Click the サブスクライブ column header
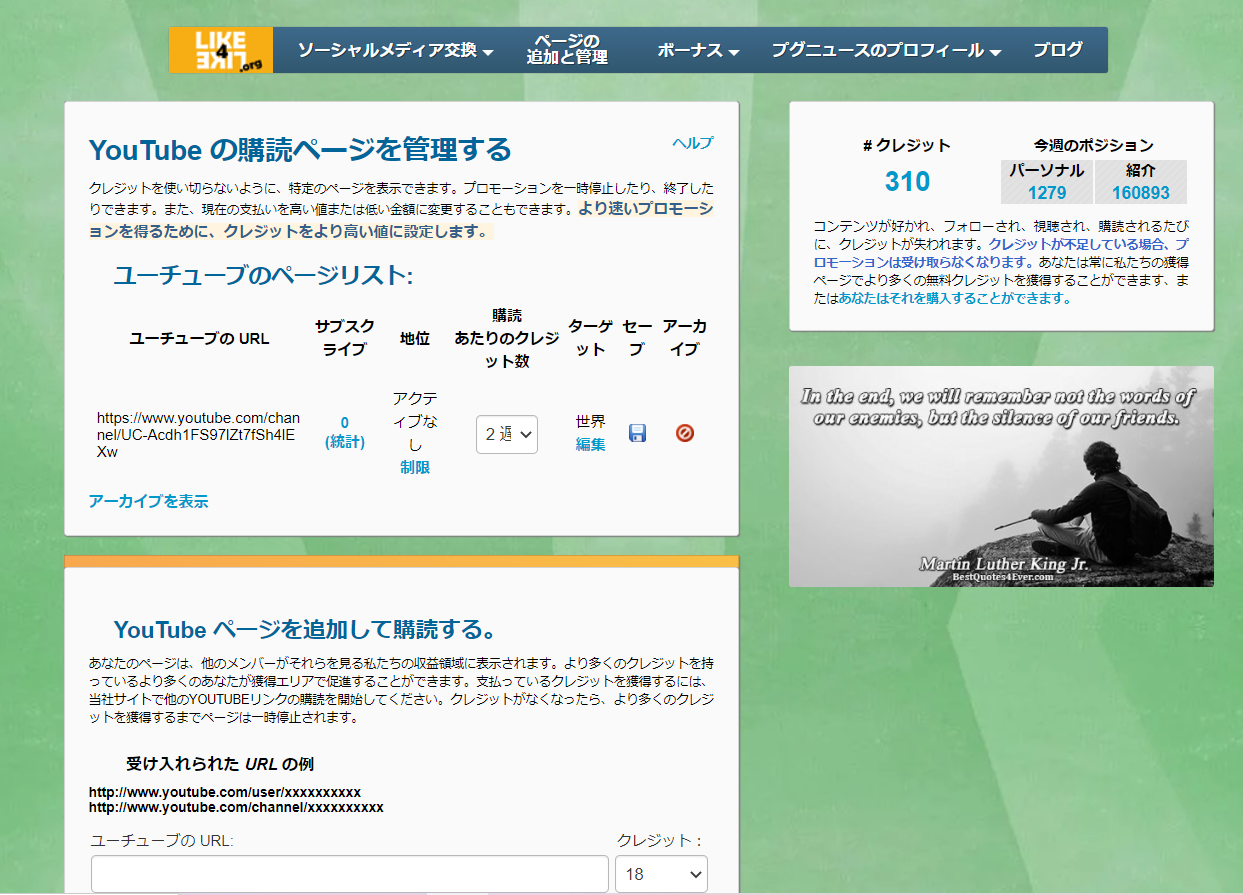 pos(345,338)
